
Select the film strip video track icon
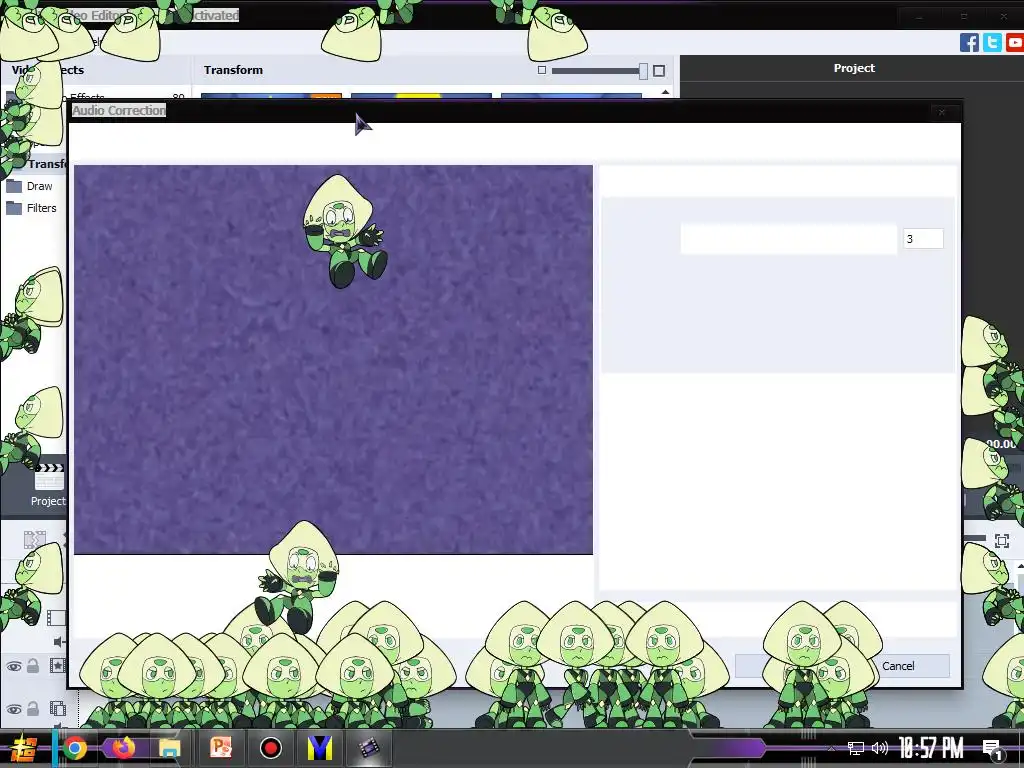click(x=57, y=617)
